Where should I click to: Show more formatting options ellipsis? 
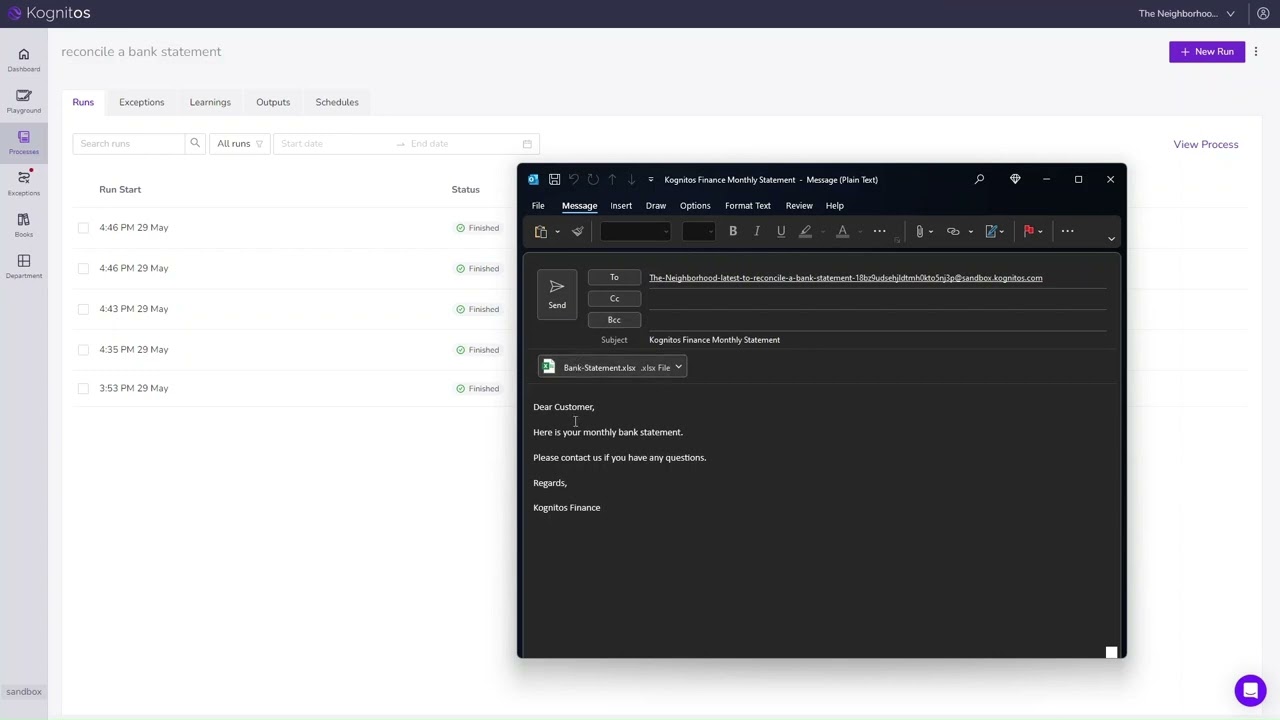click(880, 232)
